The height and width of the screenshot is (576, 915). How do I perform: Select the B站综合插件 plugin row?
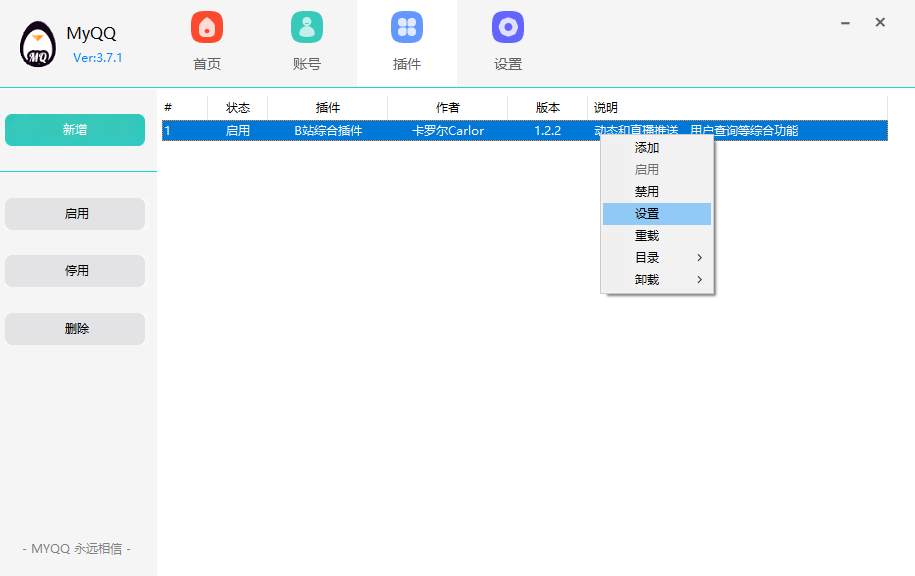pyautogui.click(x=328, y=131)
